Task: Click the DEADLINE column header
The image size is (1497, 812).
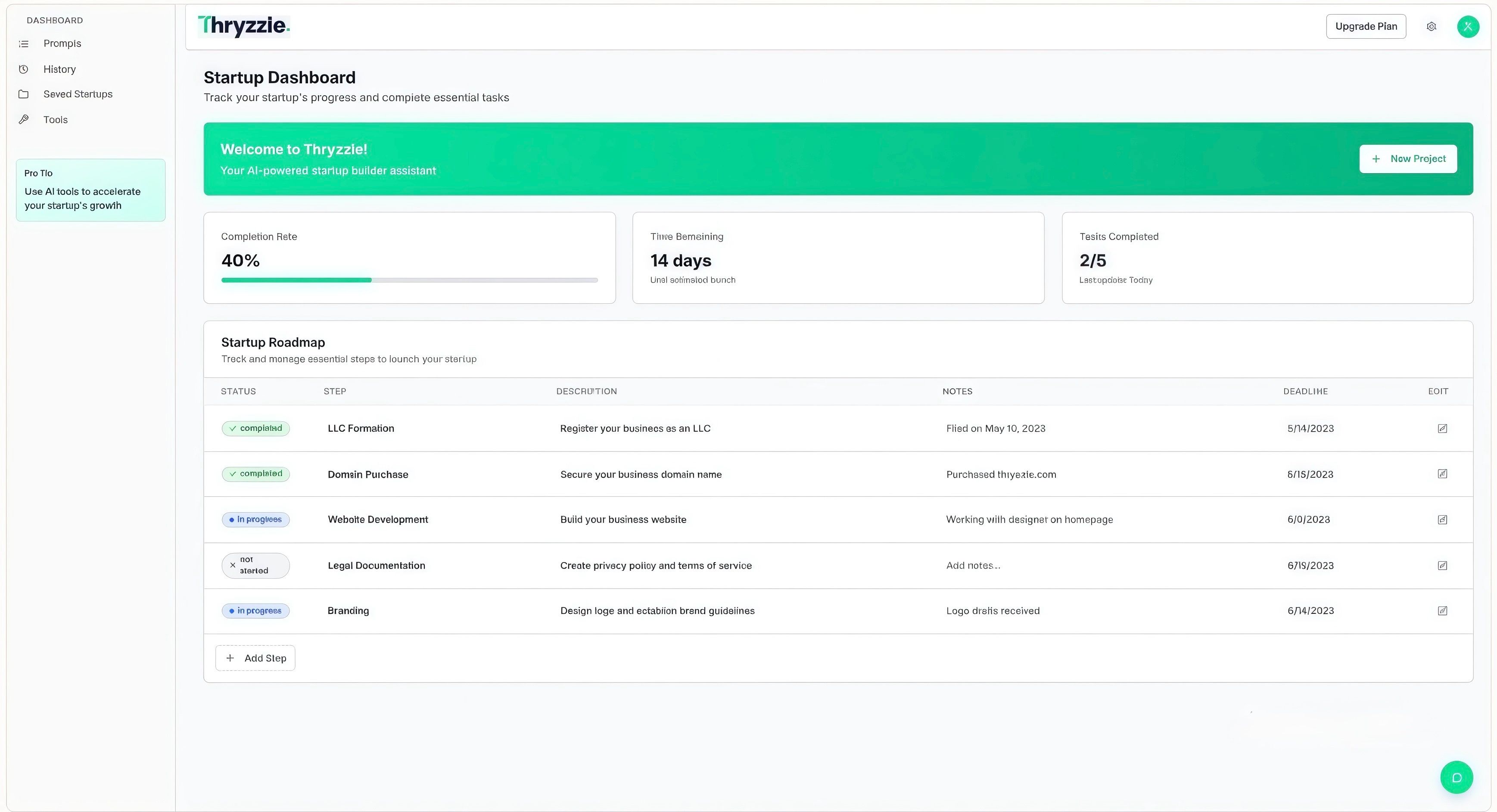Action: point(1305,391)
